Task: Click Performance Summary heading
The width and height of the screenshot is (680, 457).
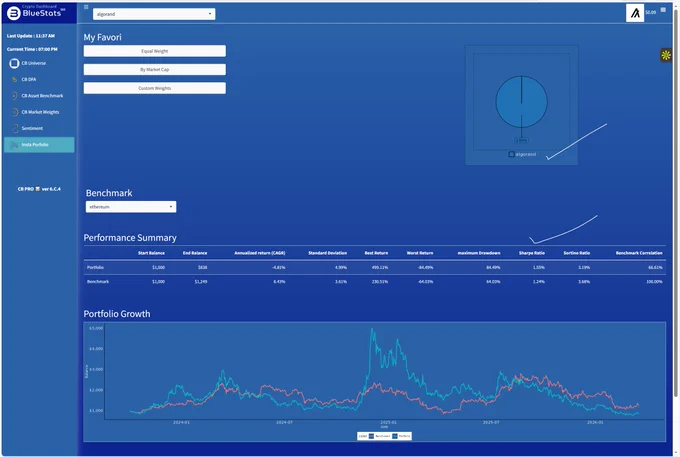Action: 130,238
